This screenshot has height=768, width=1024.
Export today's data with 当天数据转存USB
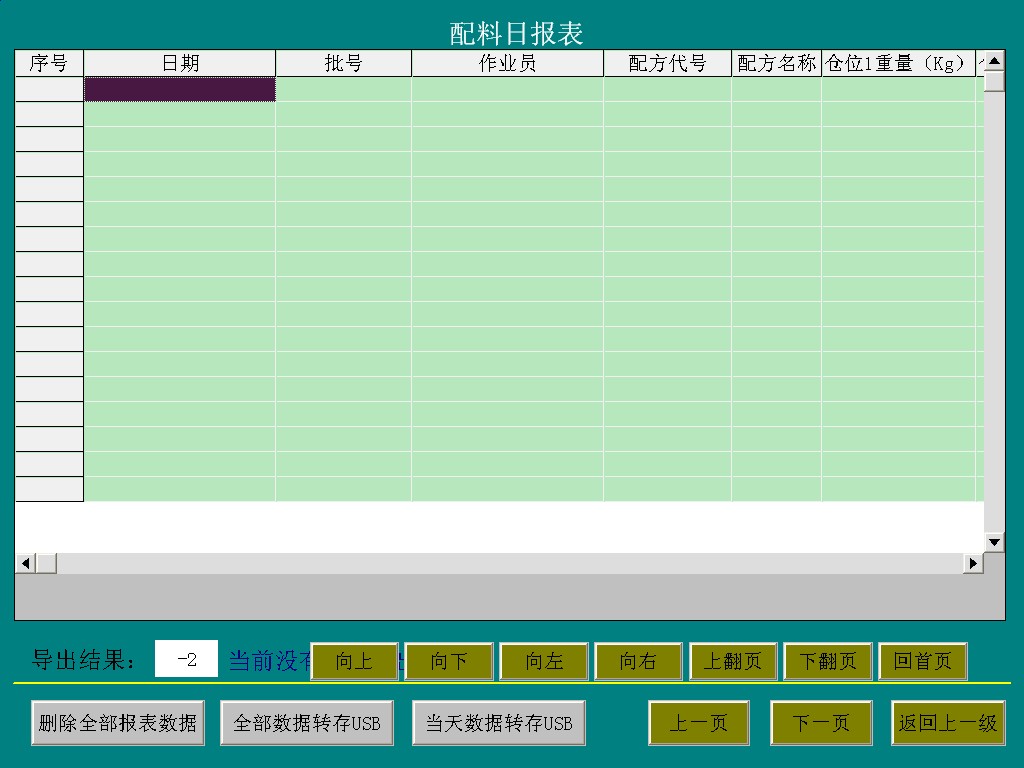click(499, 723)
